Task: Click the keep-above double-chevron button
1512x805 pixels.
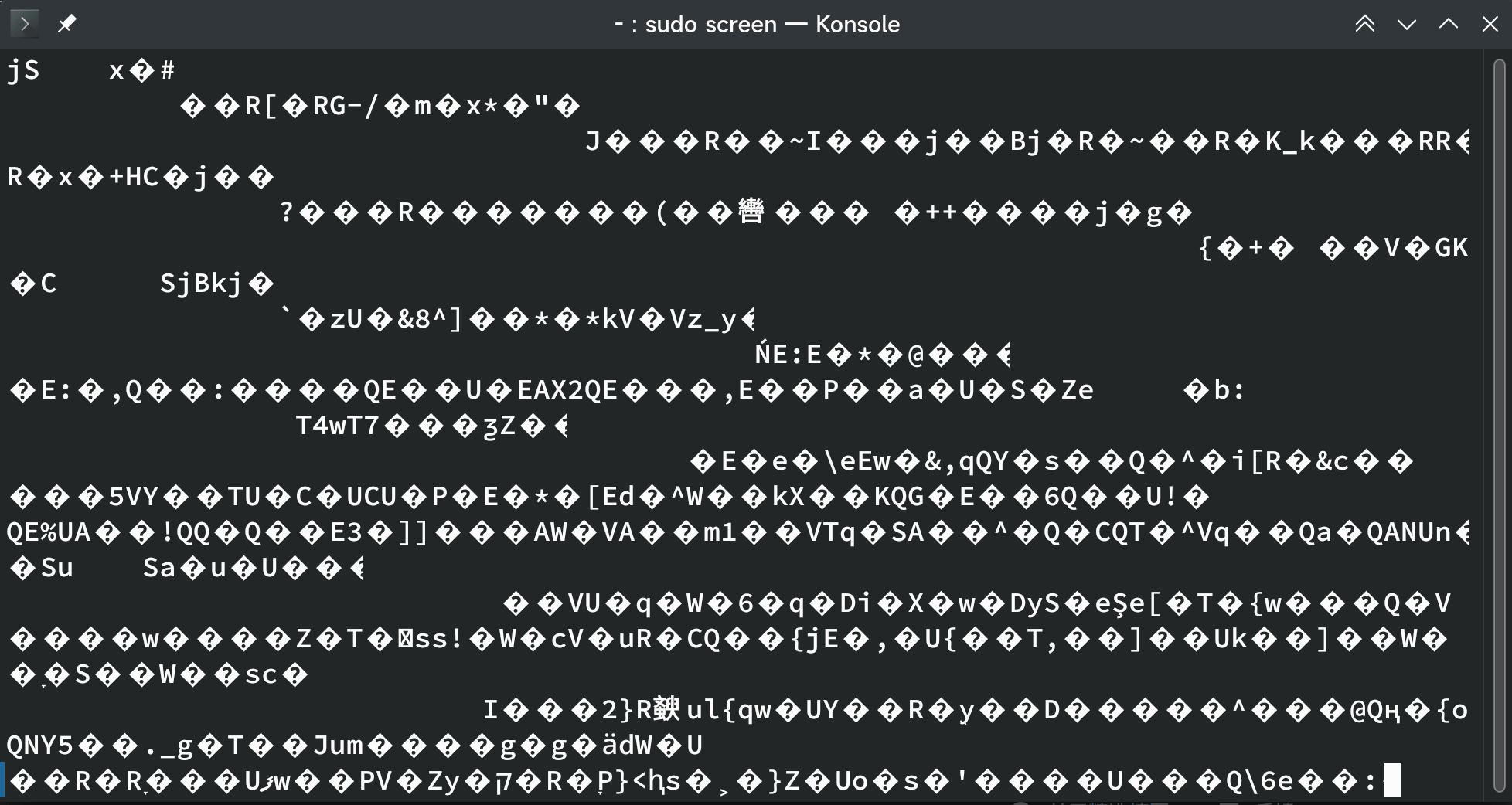Action: (1365, 24)
